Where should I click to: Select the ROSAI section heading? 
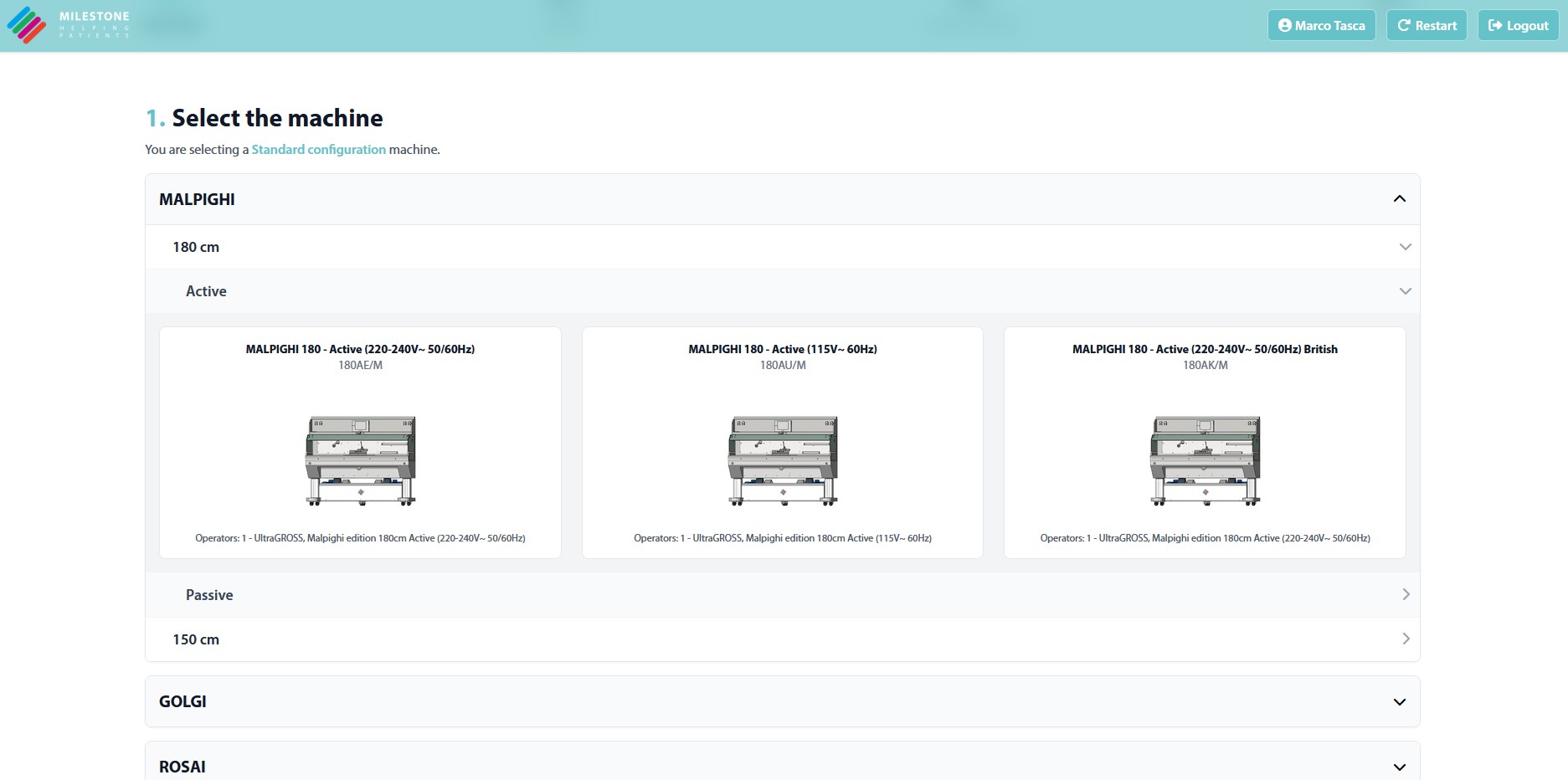[x=182, y=767]
